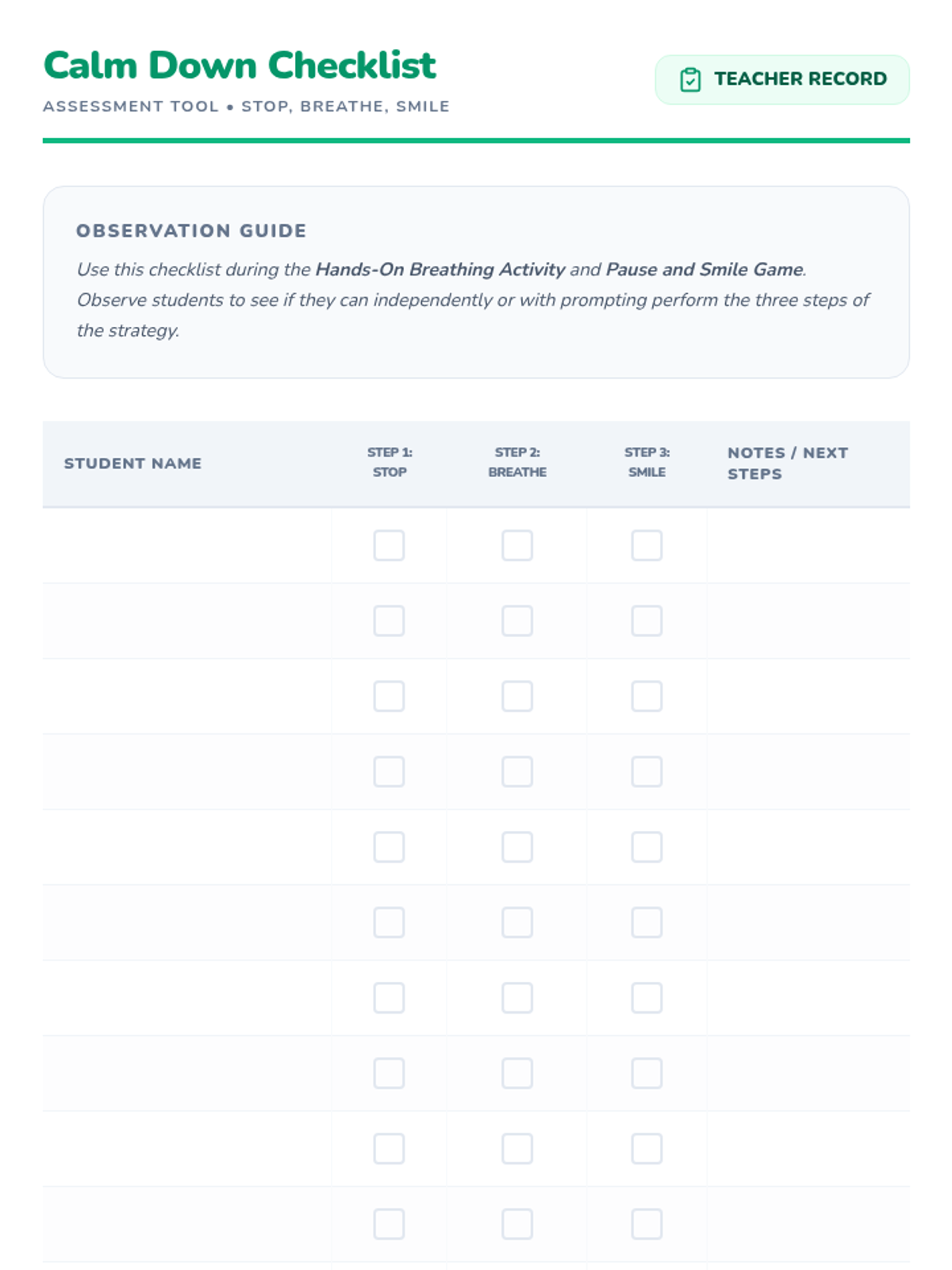Image resolution: width=952 pixels, height=1270 pixels.
Task: Click the Calm Down Checklist title
Action: (240, 66)
